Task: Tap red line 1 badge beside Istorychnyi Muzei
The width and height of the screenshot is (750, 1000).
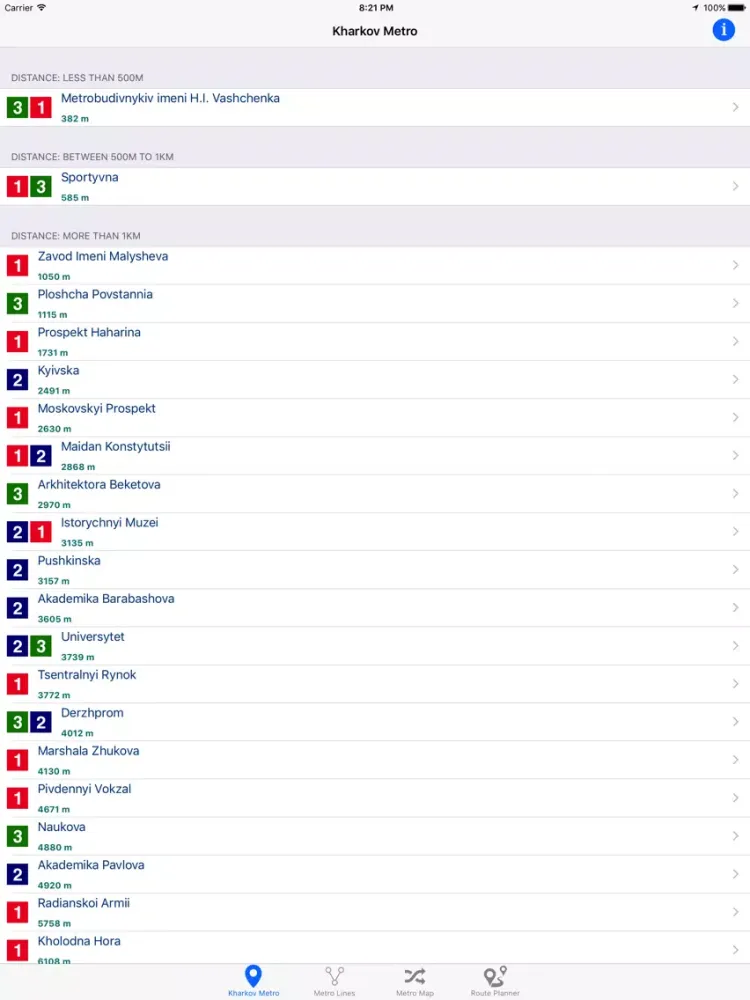Action: (40, 532)
